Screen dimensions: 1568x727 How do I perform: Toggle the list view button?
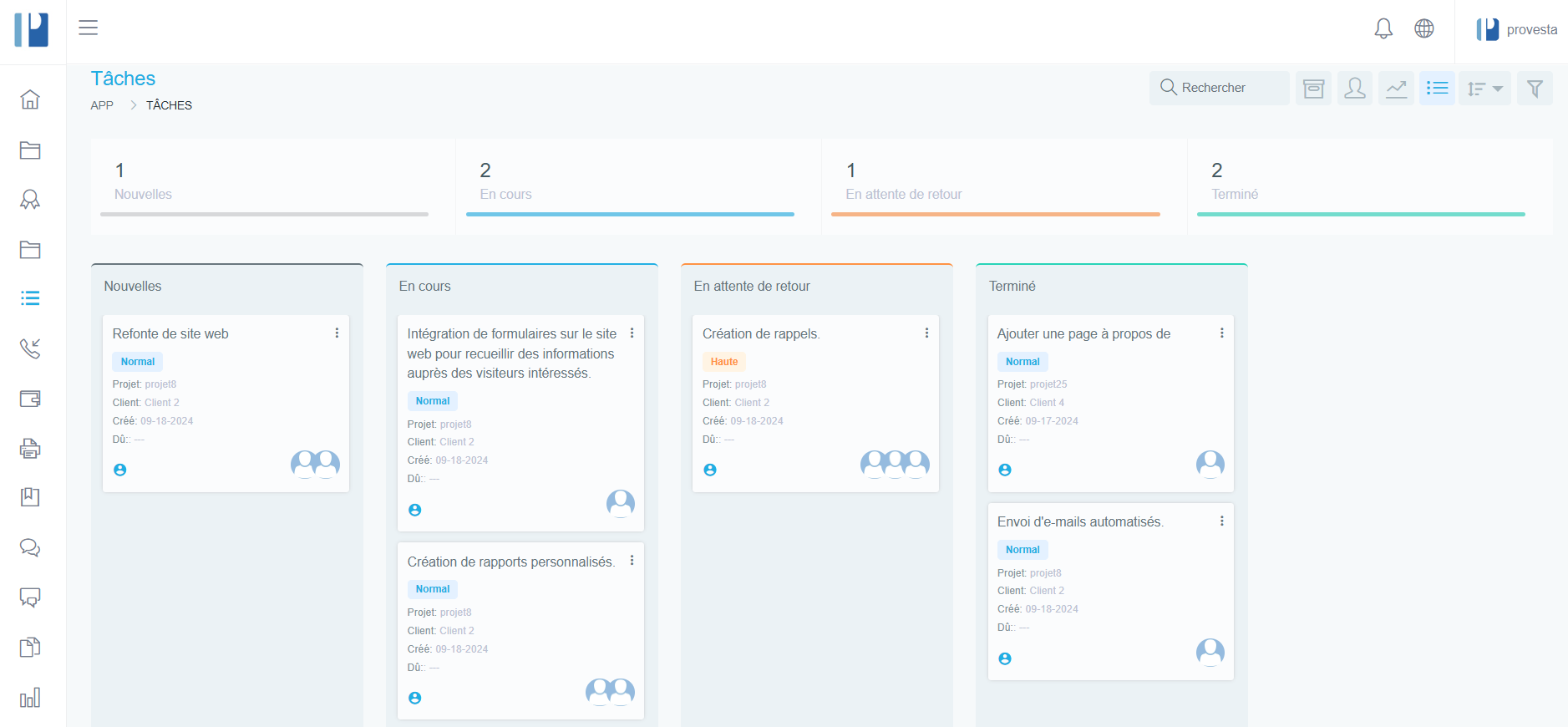pyautogui.click(x=1437, y=89)
